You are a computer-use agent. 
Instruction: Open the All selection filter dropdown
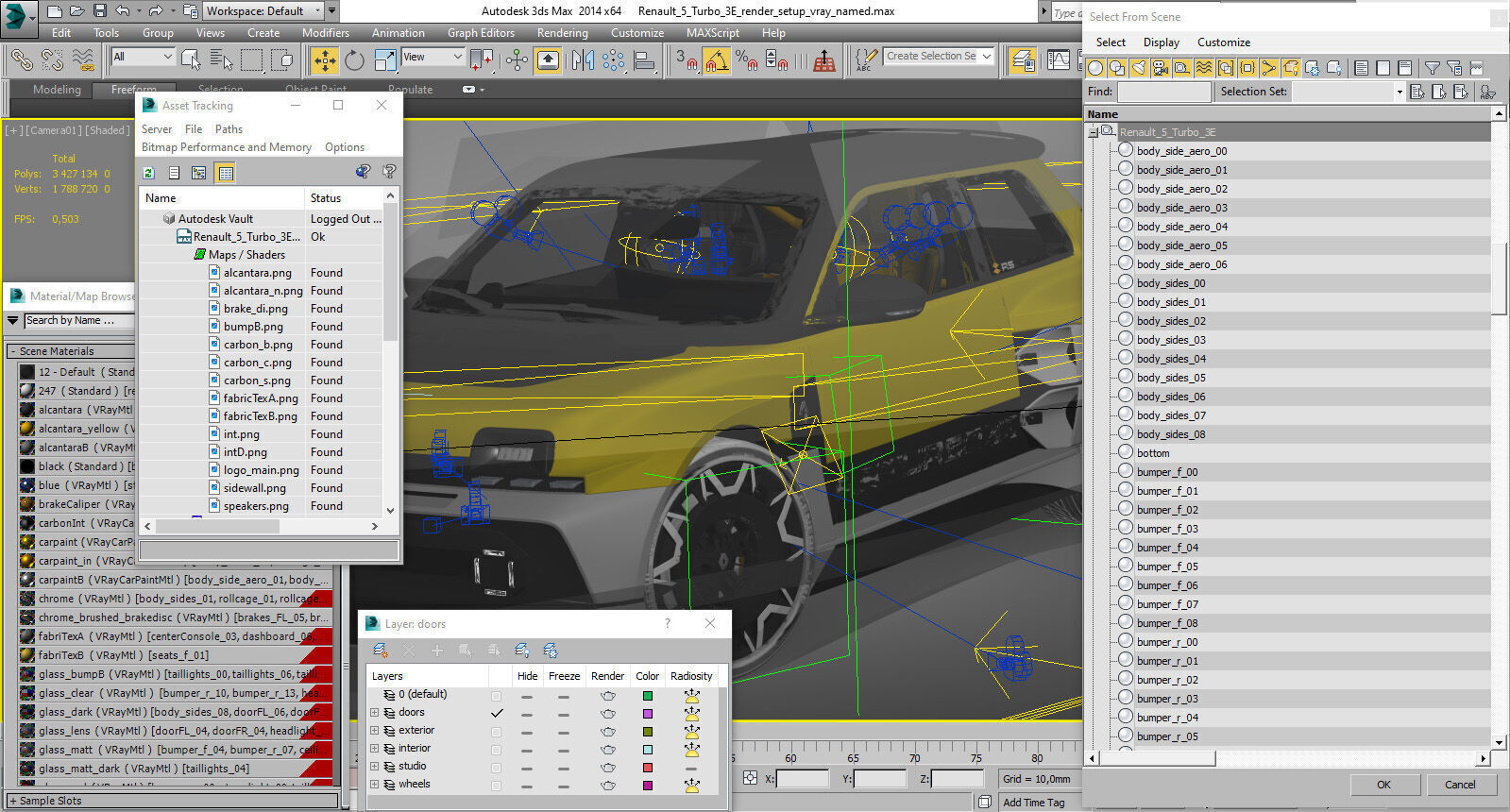144,57
